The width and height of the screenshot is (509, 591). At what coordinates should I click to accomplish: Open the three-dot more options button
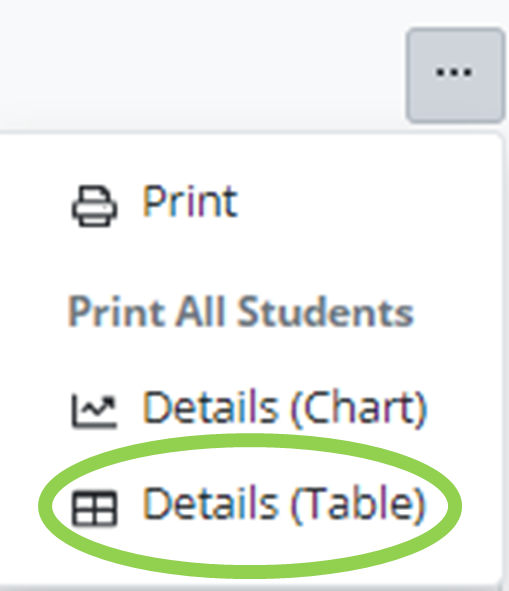(455, 75)
